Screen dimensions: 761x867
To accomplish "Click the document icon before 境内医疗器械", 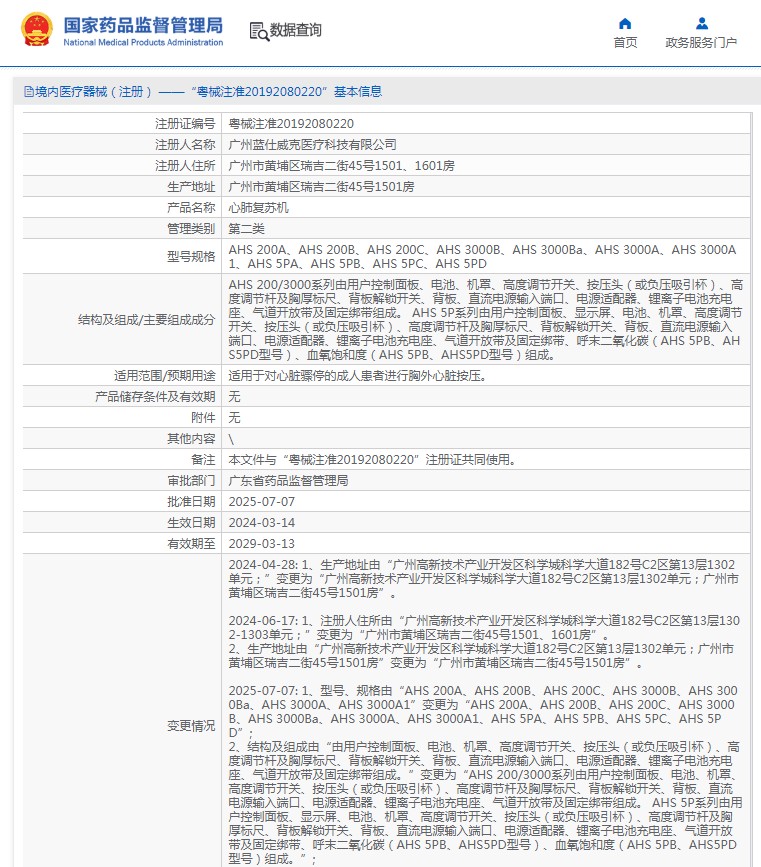I will 29,92.
